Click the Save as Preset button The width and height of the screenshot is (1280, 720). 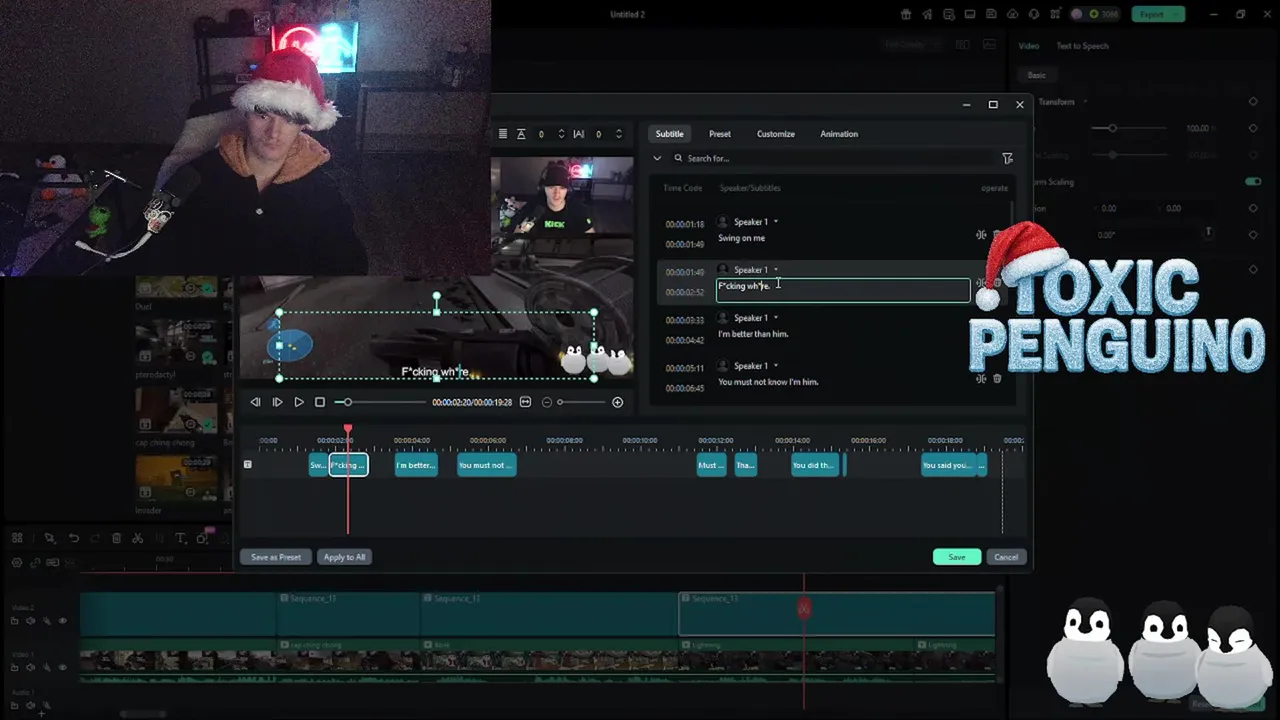pos(276,557)
